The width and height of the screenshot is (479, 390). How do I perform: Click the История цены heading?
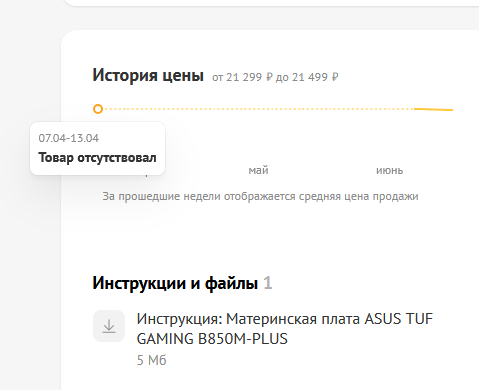[x=148, y=75]
